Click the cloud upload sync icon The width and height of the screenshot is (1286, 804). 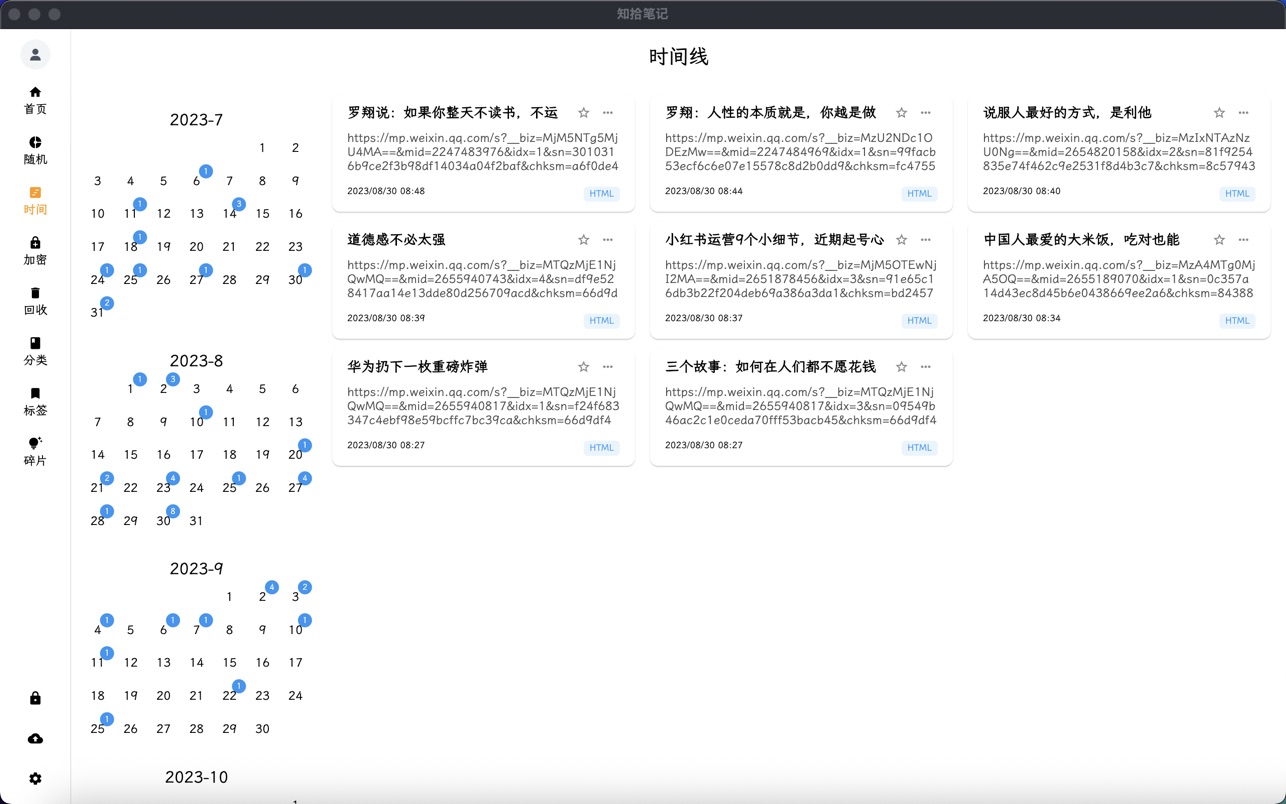tap(35, 738)
